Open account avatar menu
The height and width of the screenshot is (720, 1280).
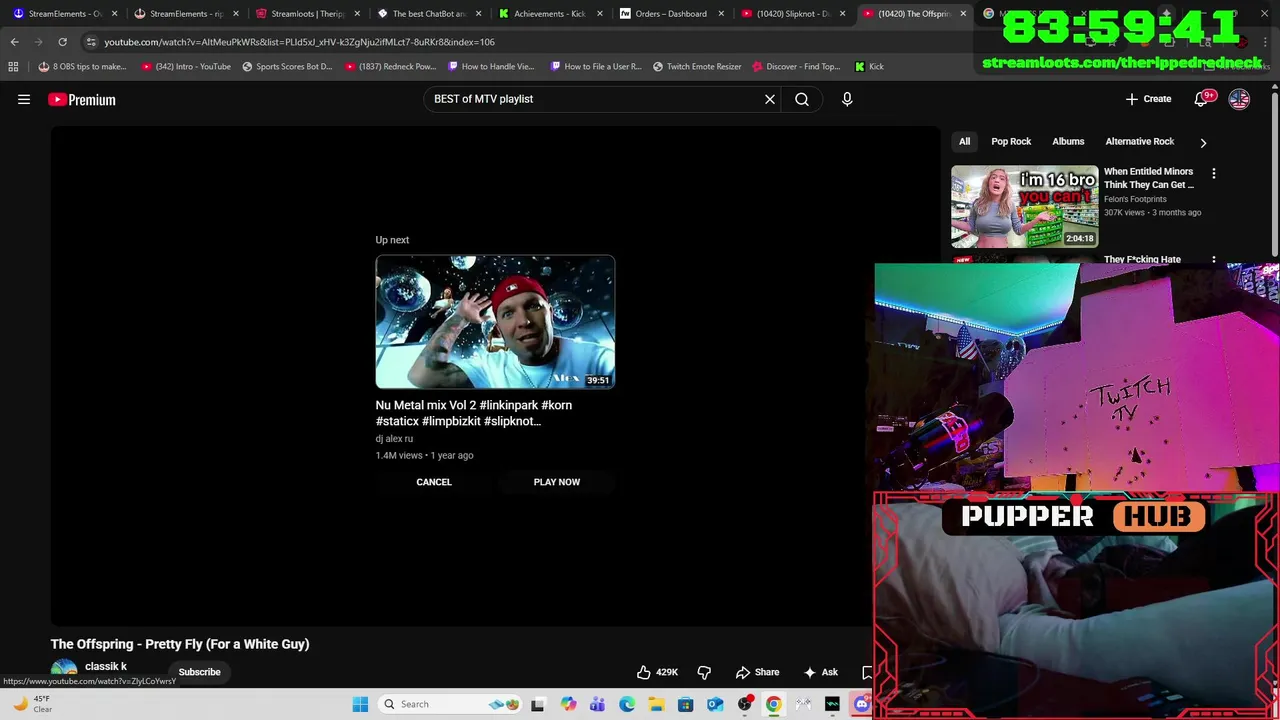point(1239,99)
